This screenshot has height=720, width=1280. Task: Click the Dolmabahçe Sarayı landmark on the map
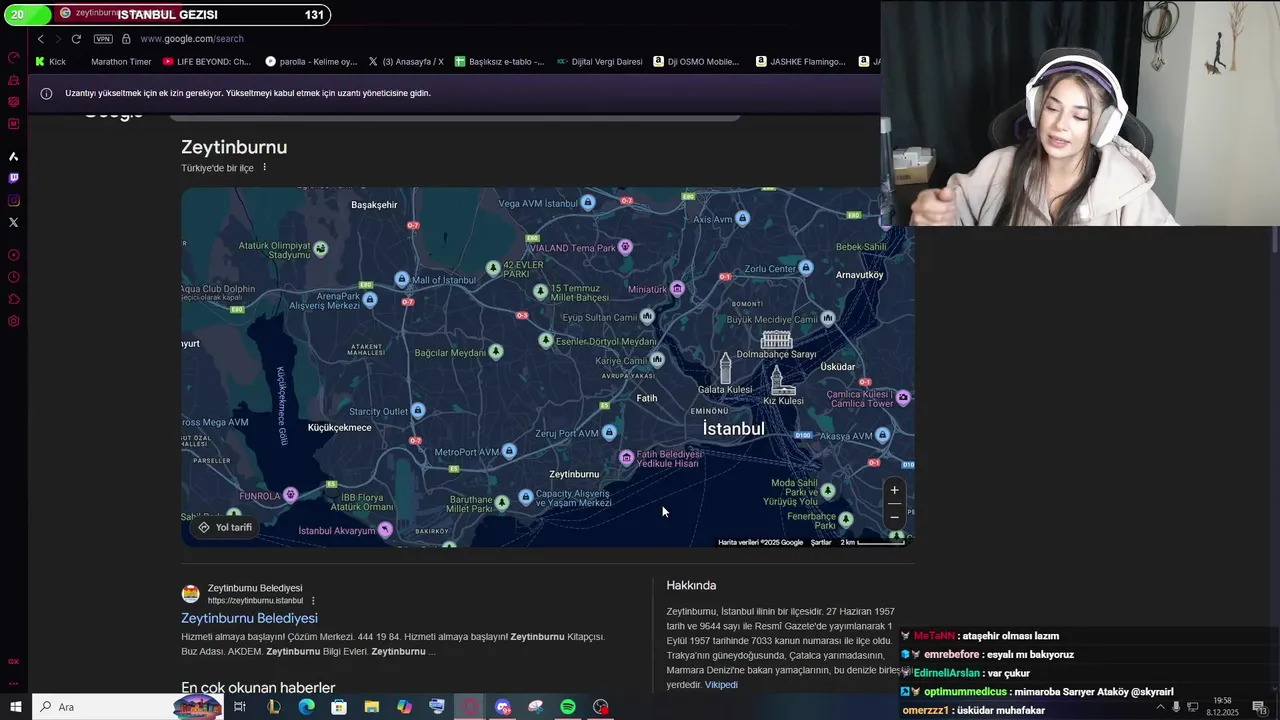click(776, 343)
